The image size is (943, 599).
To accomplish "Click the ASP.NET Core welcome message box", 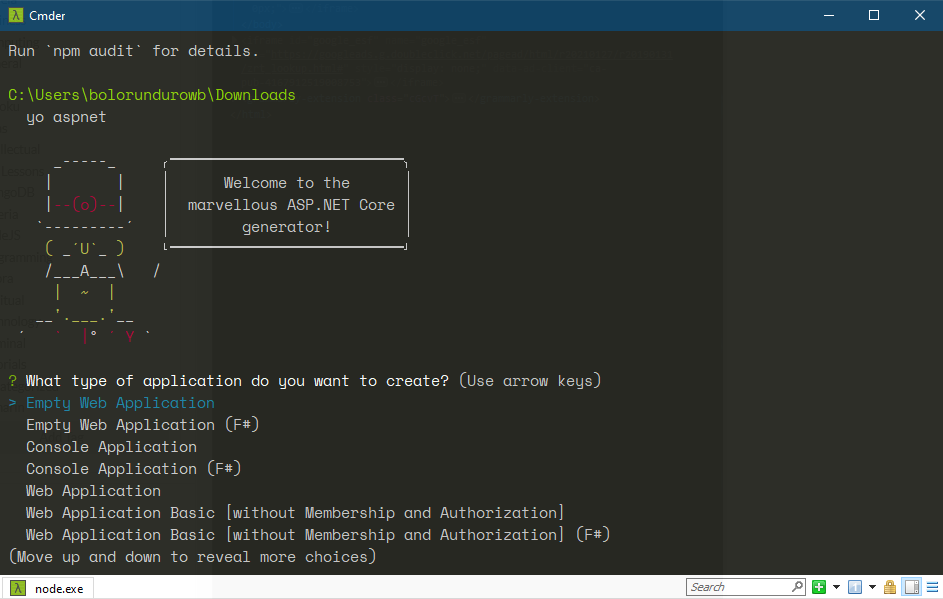I will (286, 204).
